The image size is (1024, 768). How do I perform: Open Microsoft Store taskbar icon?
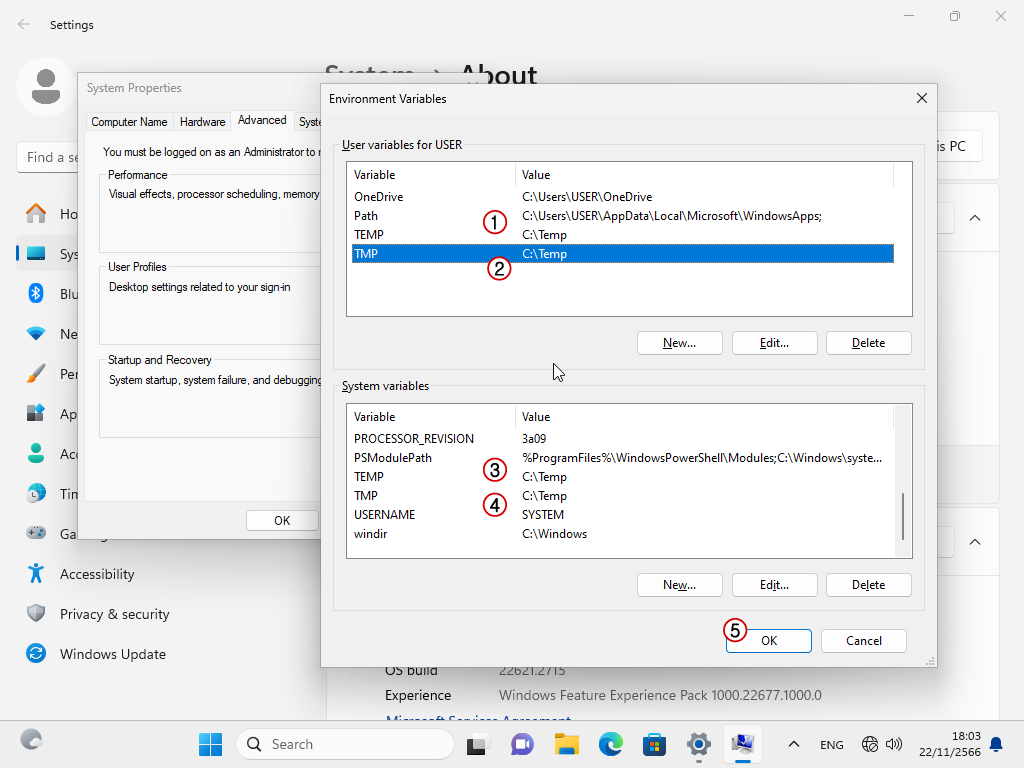click(x=655, y=744)
